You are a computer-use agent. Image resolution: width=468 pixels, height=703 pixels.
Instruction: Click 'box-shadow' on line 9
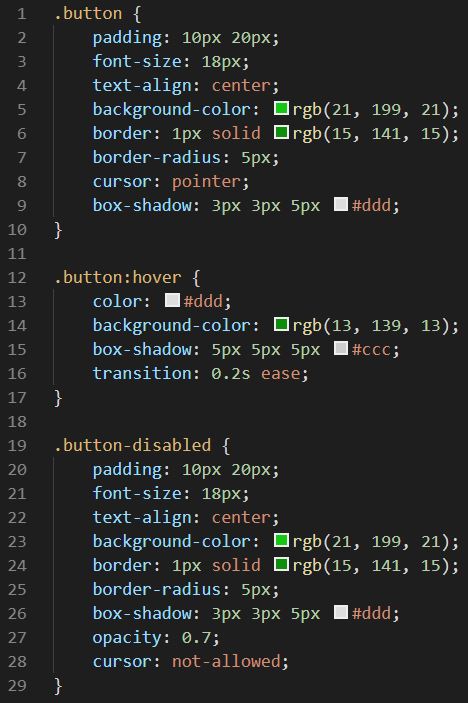coord(142,205)
